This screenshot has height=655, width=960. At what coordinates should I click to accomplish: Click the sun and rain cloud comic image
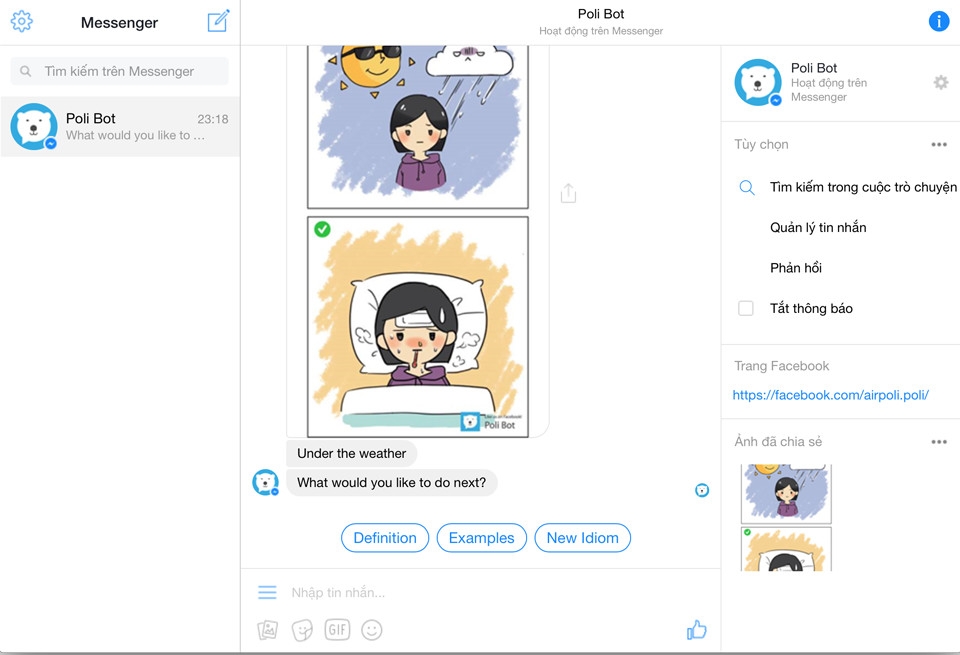[418, 127]
